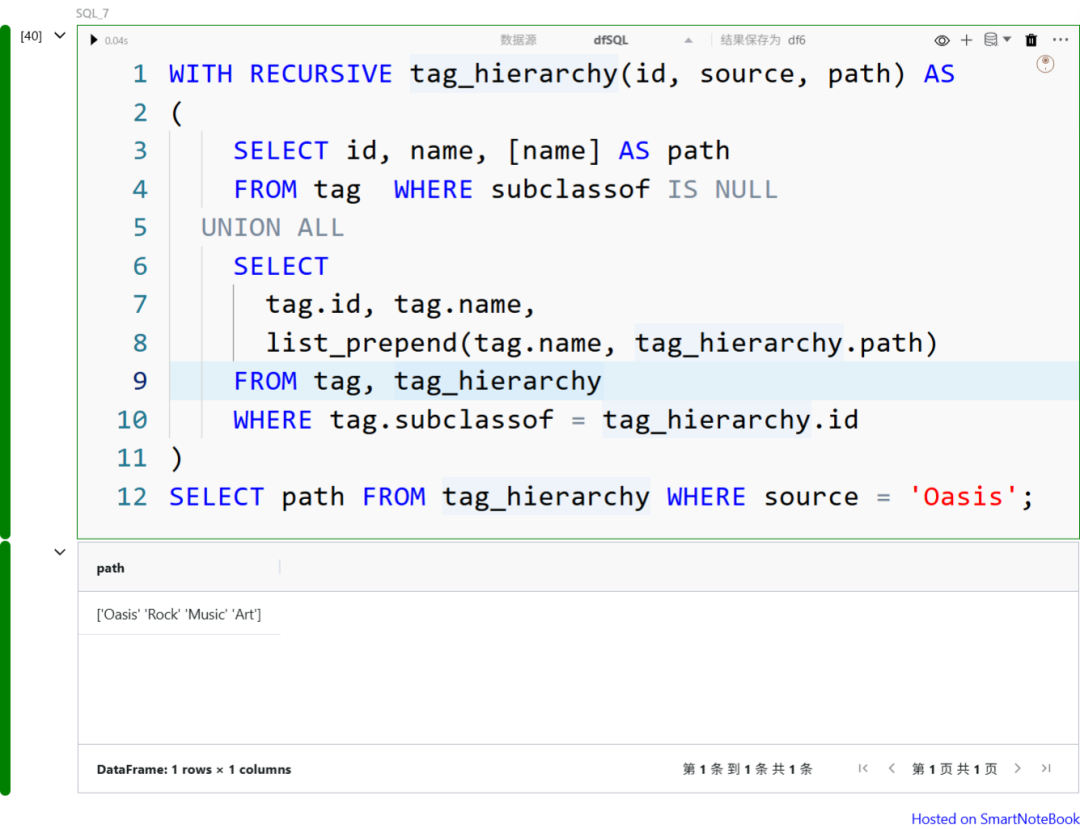Image resolution: width=1080 pixels, height=829 pixels.
Task: Select the Oasis path result cell
Action: (178, 614)
